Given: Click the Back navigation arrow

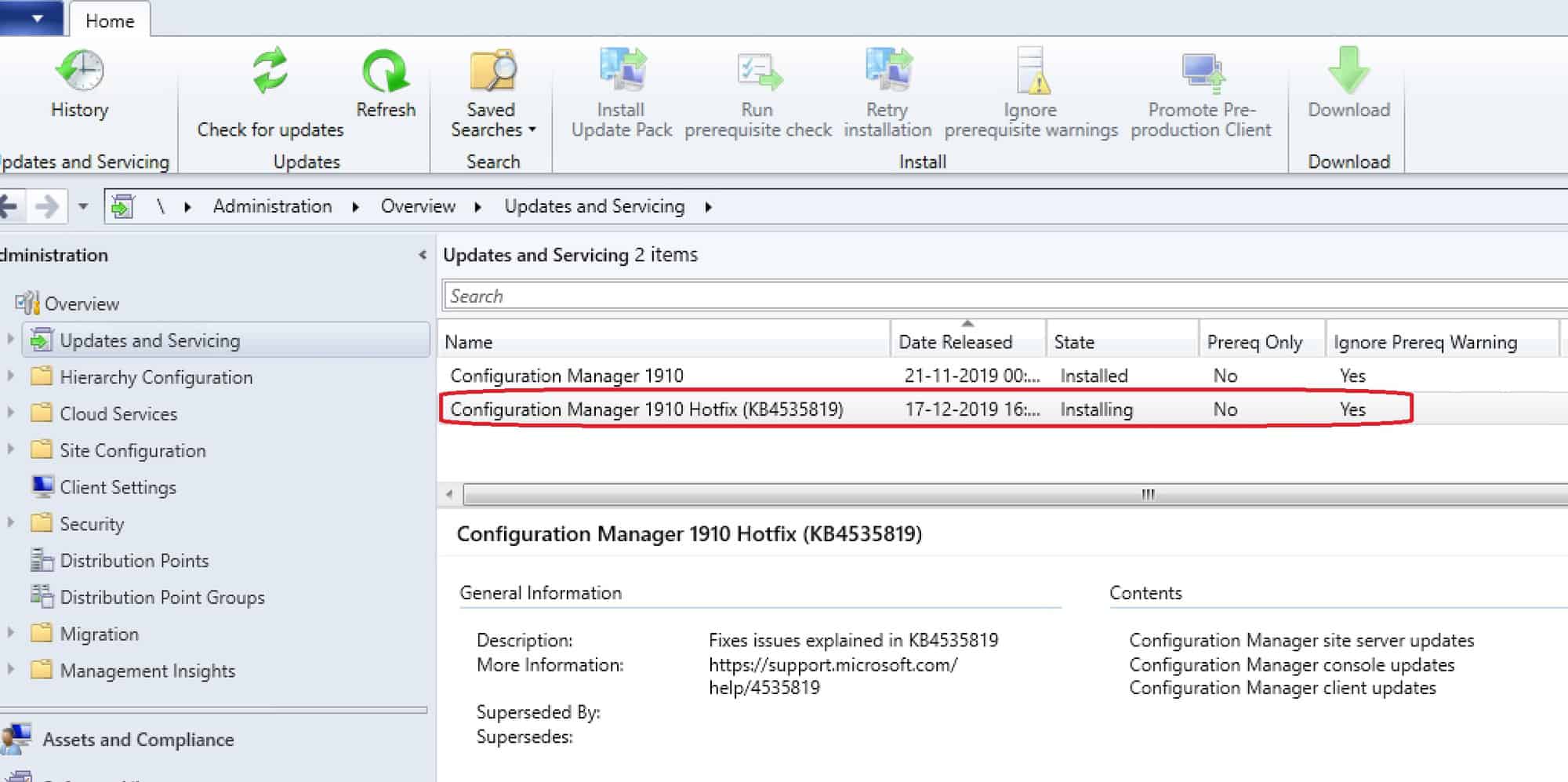Looking at the screenshot, I should coord(8,207).
